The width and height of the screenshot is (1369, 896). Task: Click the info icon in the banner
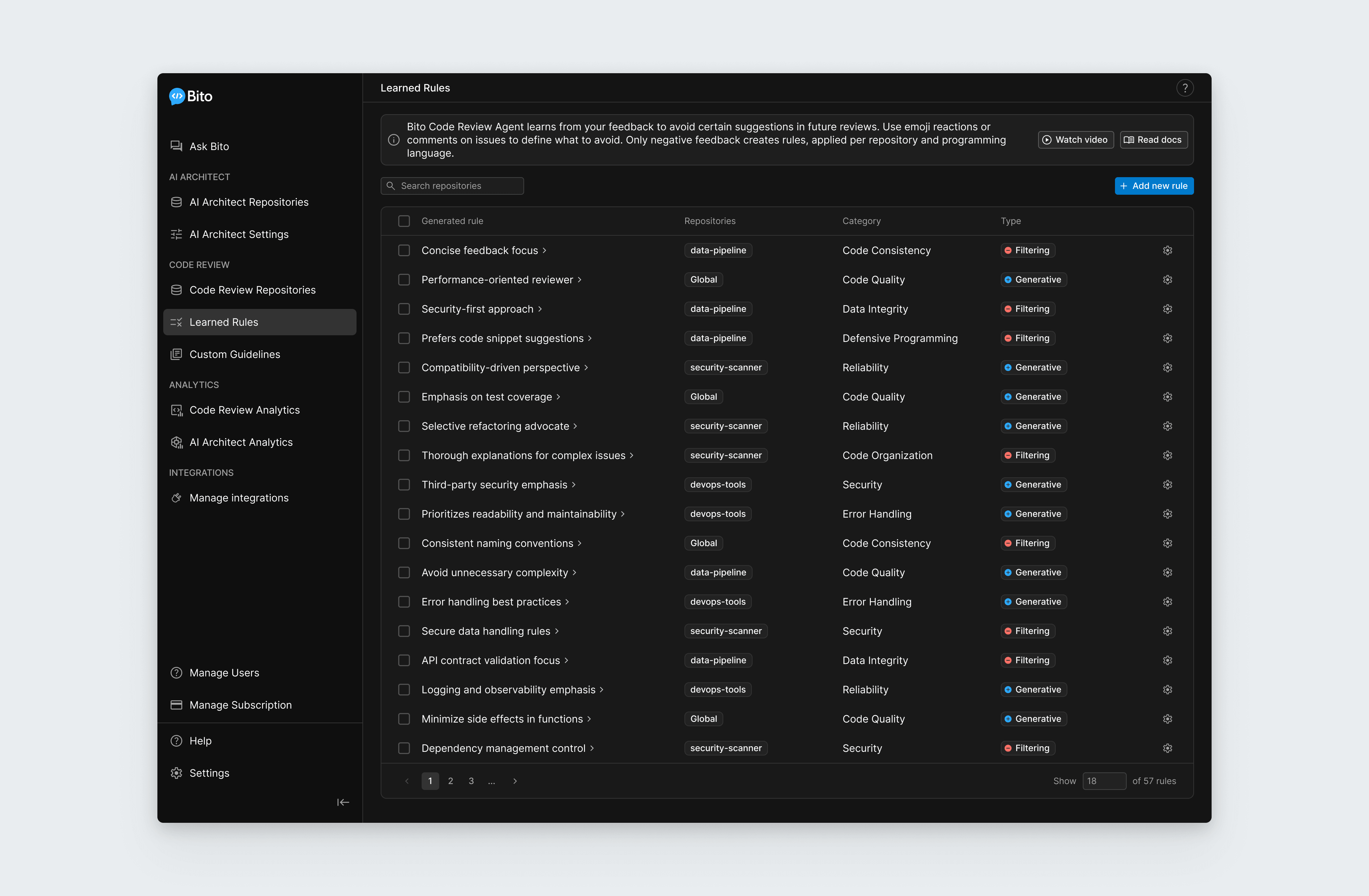393,140
